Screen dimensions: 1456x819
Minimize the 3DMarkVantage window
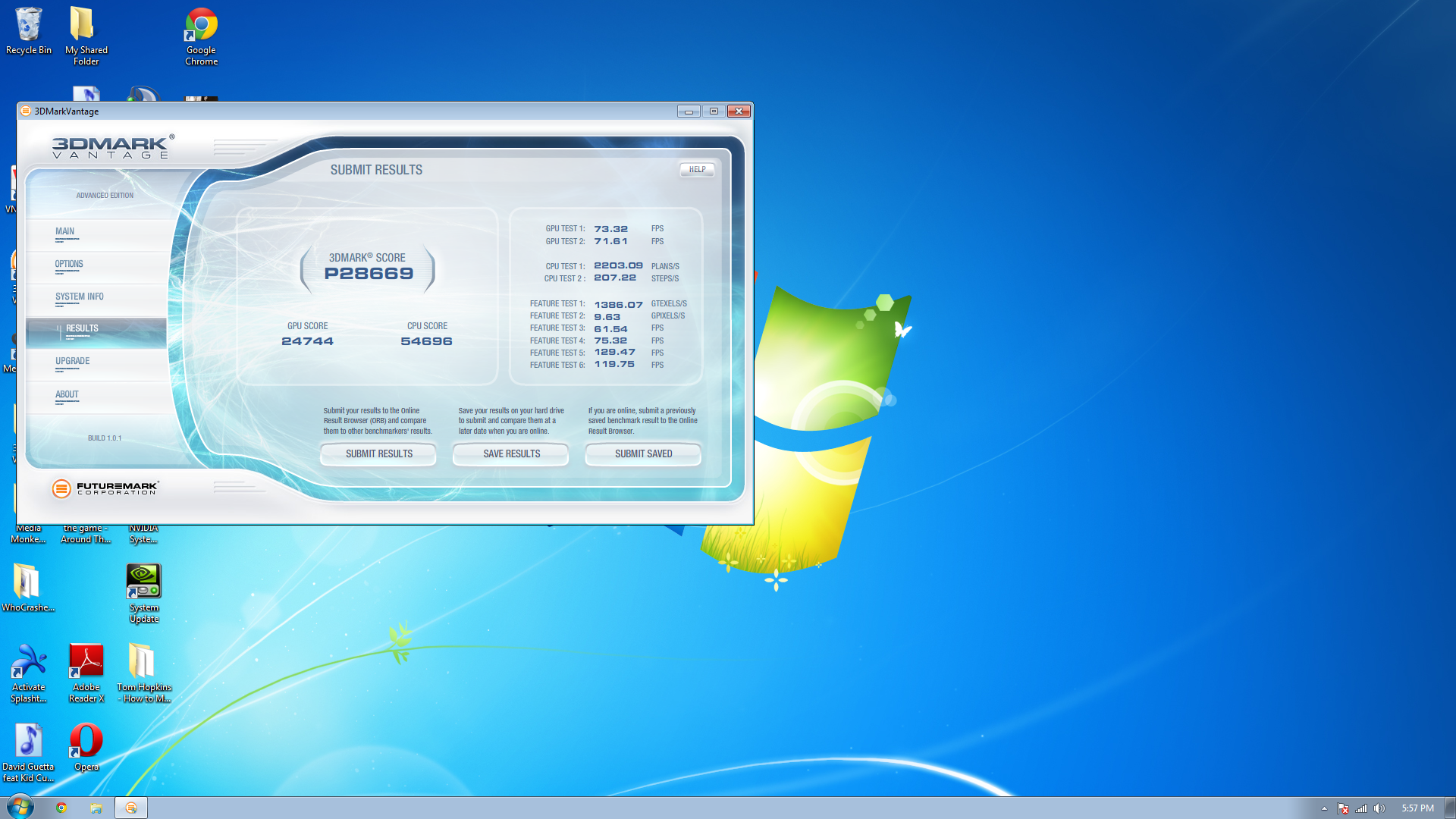(689, 111)
